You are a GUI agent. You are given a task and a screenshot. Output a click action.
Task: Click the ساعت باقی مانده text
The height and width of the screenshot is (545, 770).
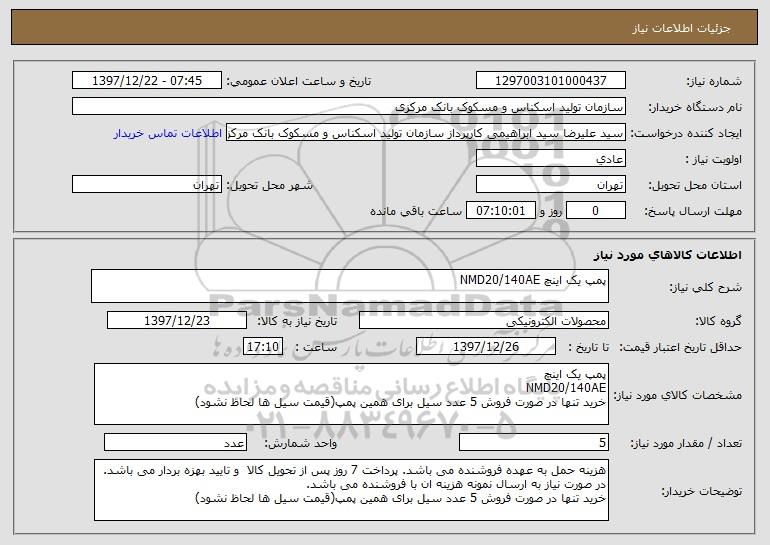point(415,212)
